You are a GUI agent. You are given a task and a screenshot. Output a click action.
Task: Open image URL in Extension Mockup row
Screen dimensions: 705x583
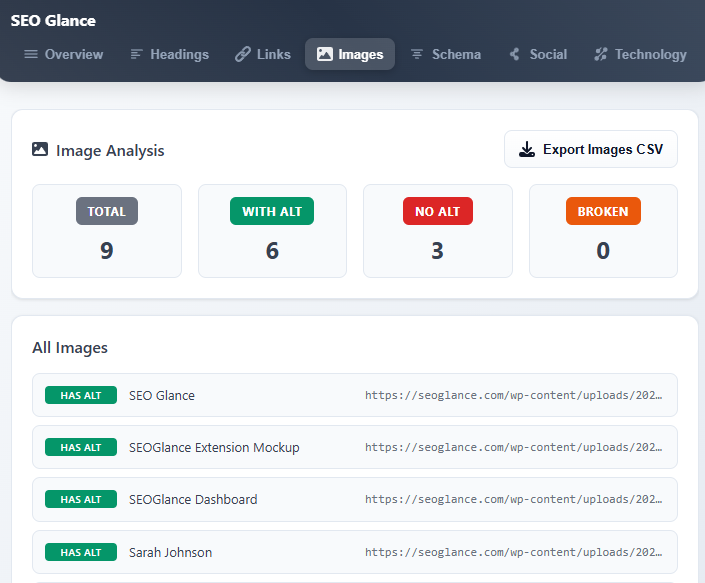pyautogui.click(x=513, y=448)
